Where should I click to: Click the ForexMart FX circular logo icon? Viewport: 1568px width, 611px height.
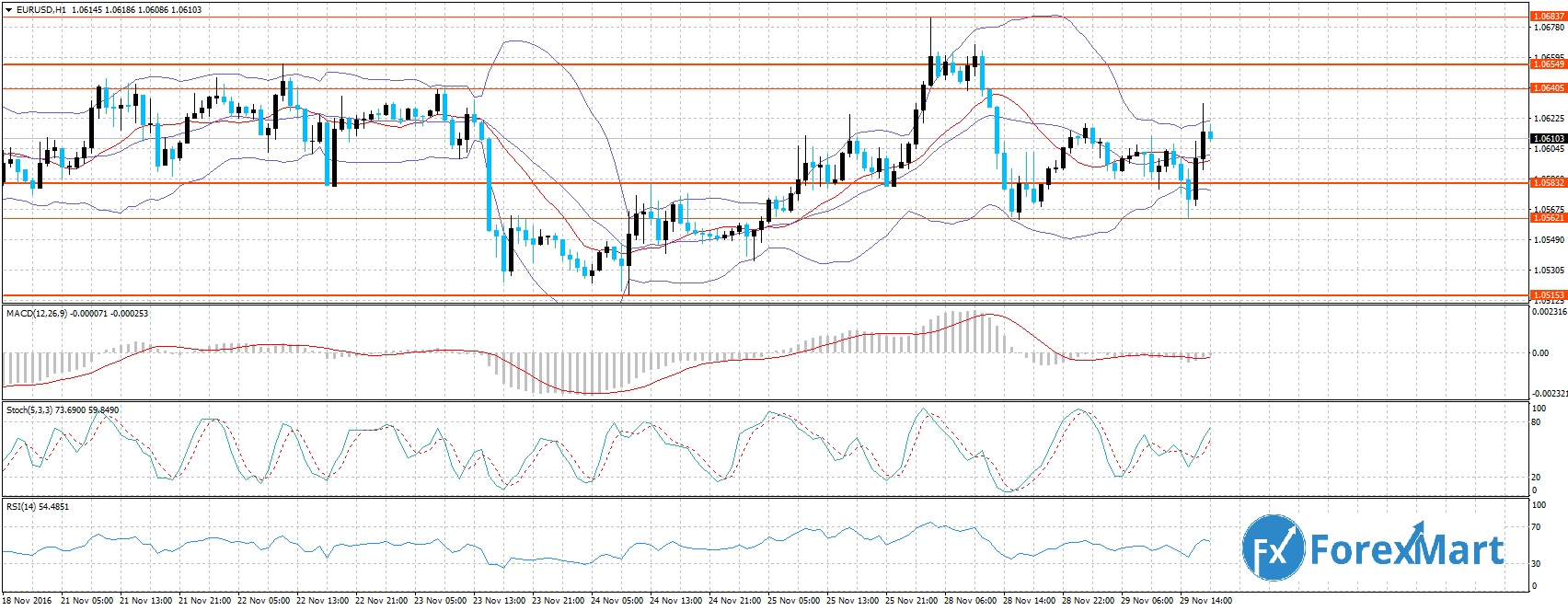tap(1273, 549)
